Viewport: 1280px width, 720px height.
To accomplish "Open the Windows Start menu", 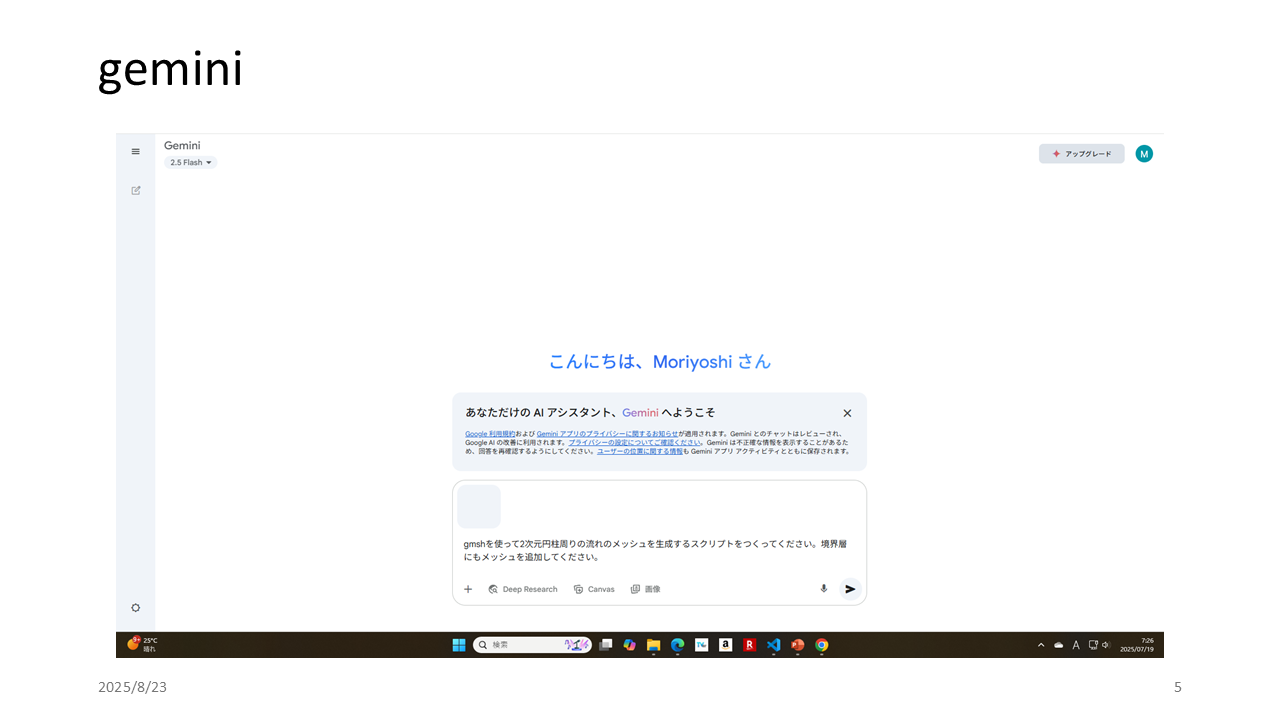I will point(459,645).
